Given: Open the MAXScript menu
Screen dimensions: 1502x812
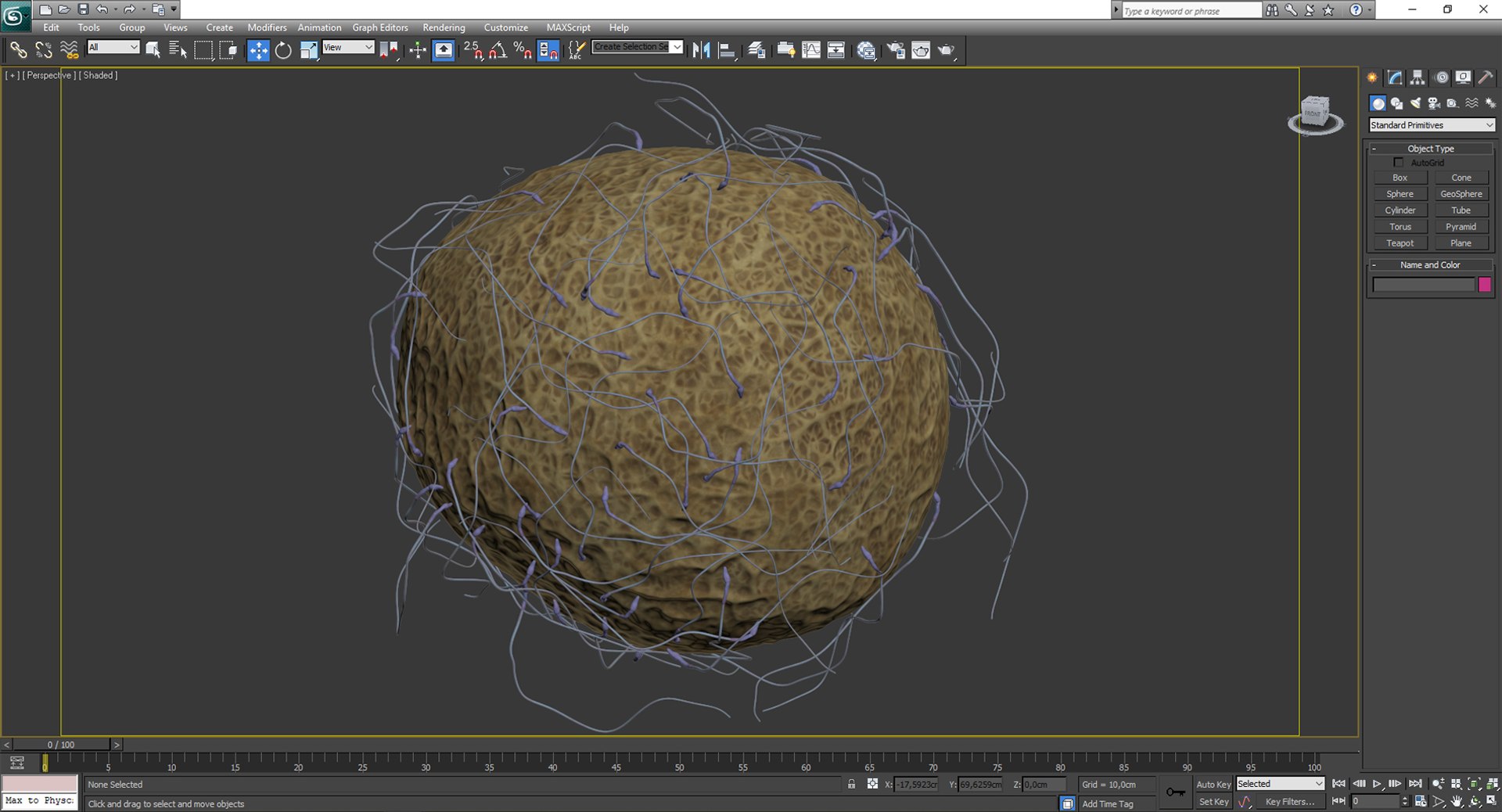Looking at the screenshot, I should pos(568,27).
